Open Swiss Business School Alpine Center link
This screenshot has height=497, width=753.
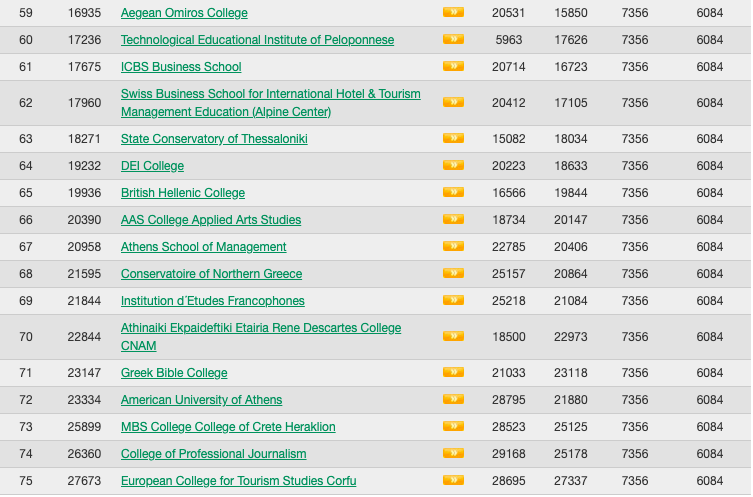pos(270,103)
